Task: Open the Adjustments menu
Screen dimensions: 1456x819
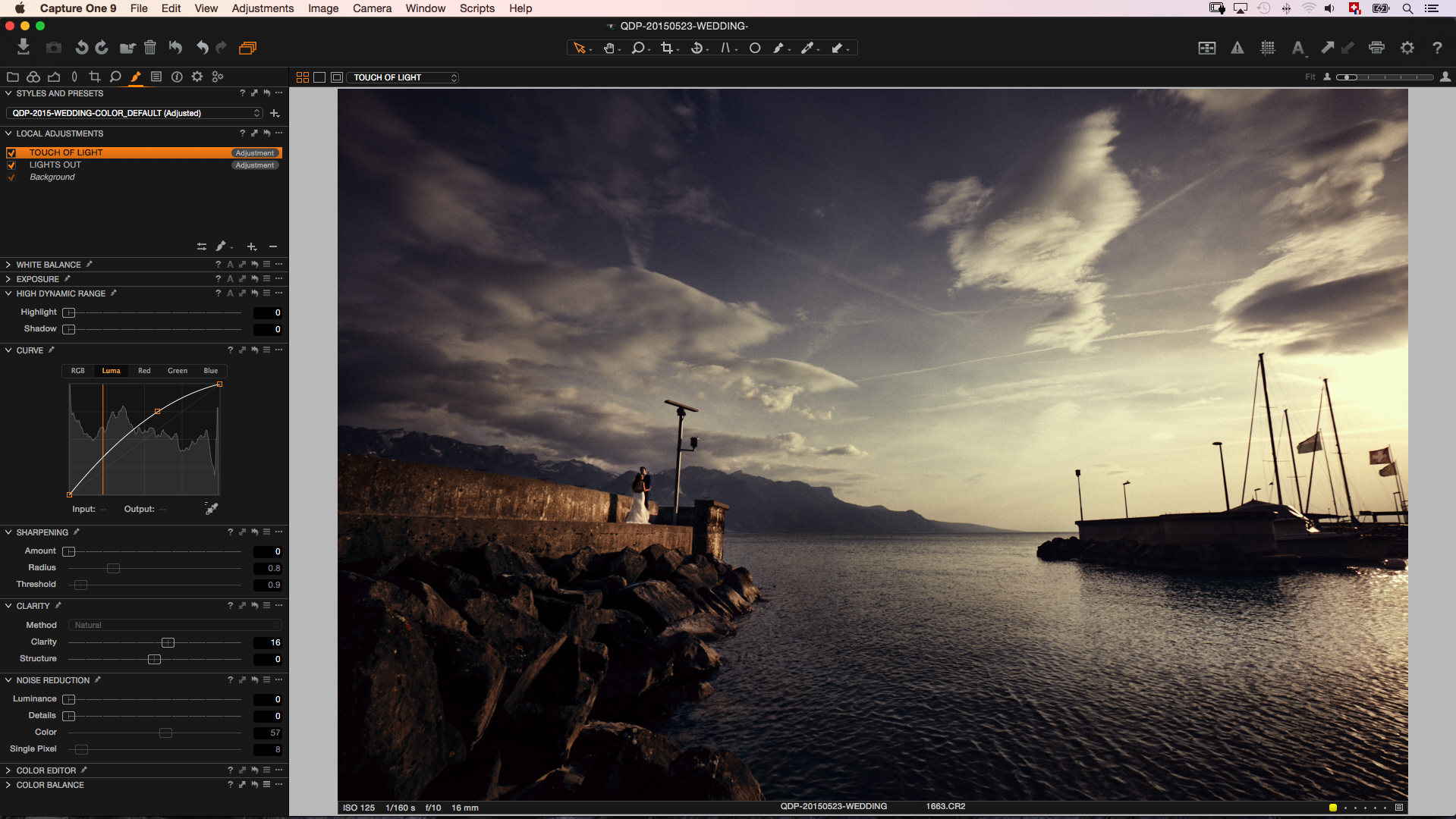Action: (263, 8)
